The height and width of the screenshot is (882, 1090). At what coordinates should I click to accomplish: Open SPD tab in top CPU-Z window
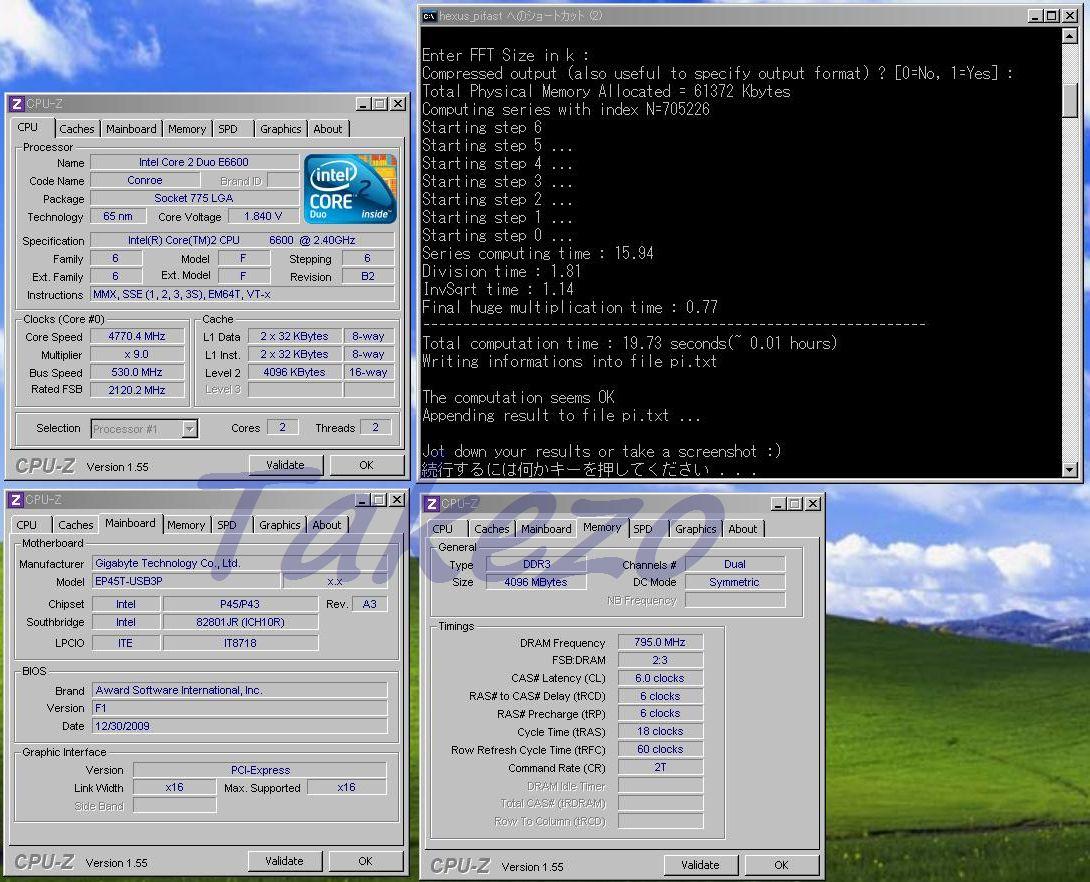pyautogui.click(x=228, y=129)
